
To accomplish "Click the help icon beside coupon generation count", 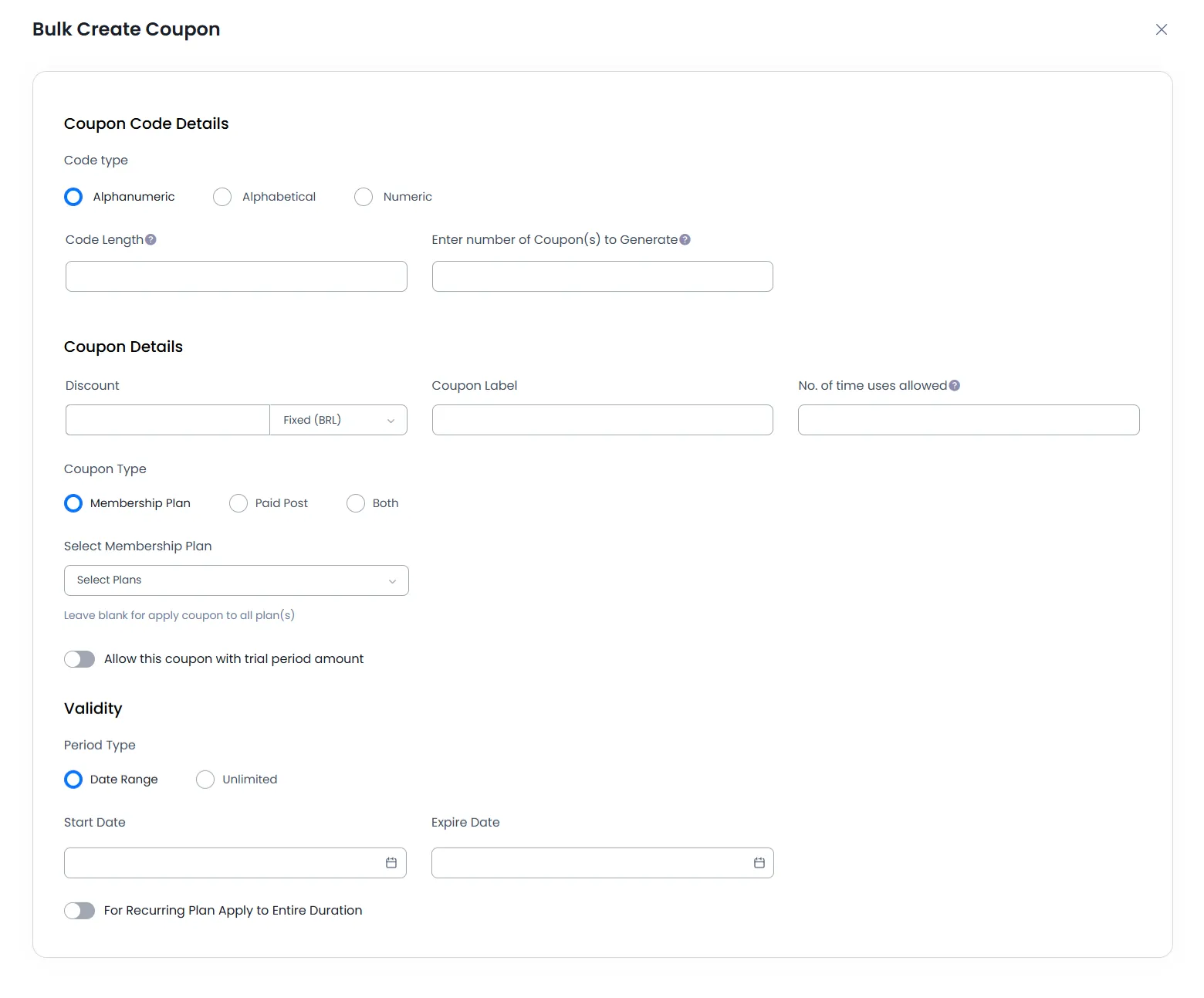I will (685, 239).
